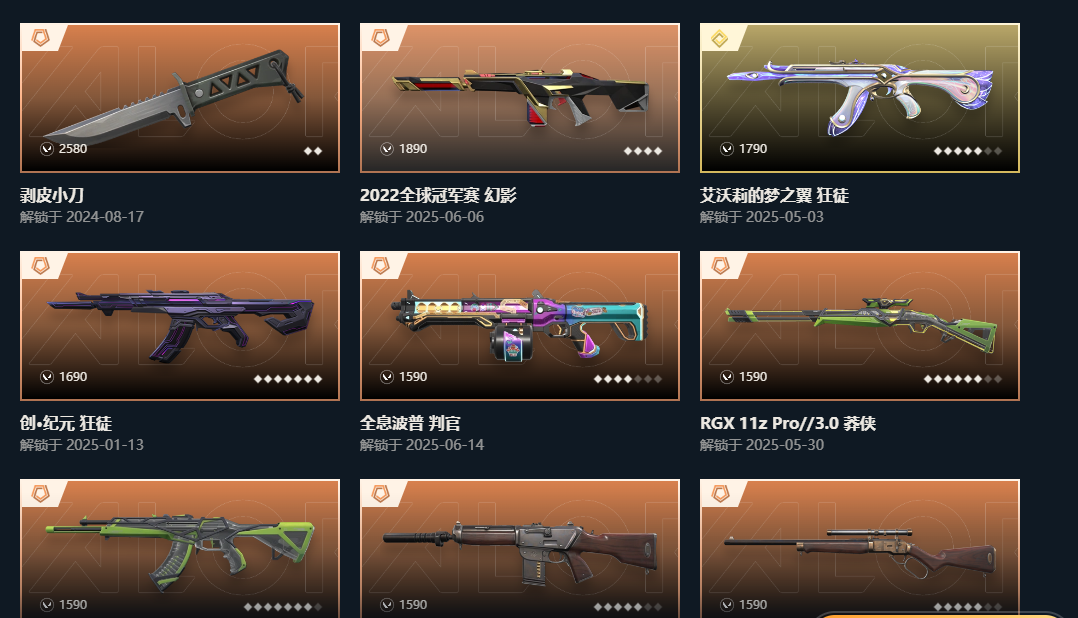
Task: Open the 2022全球冠军赛 幻影 skin image
Action: point(520,98)
